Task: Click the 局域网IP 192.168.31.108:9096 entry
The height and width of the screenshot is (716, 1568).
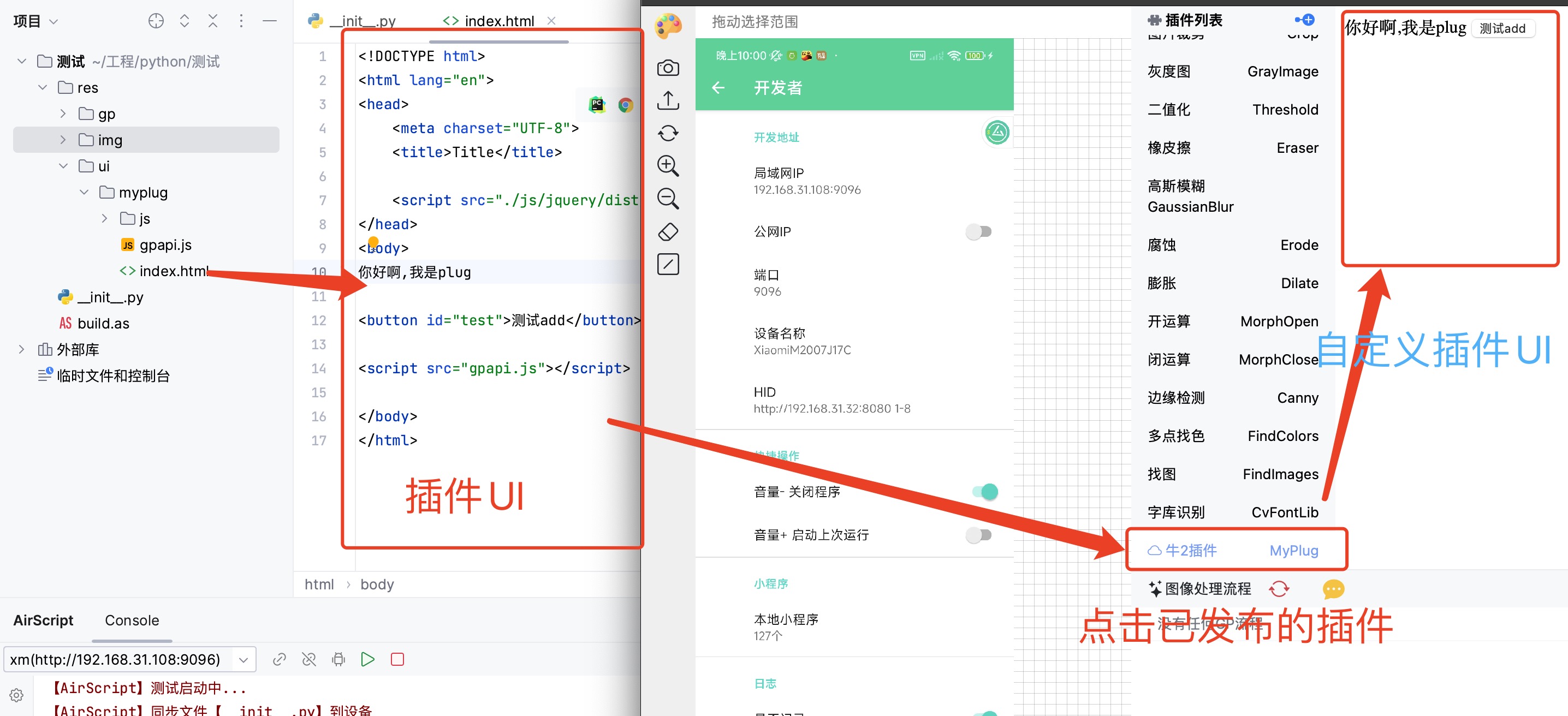Action: pos(854,181)
